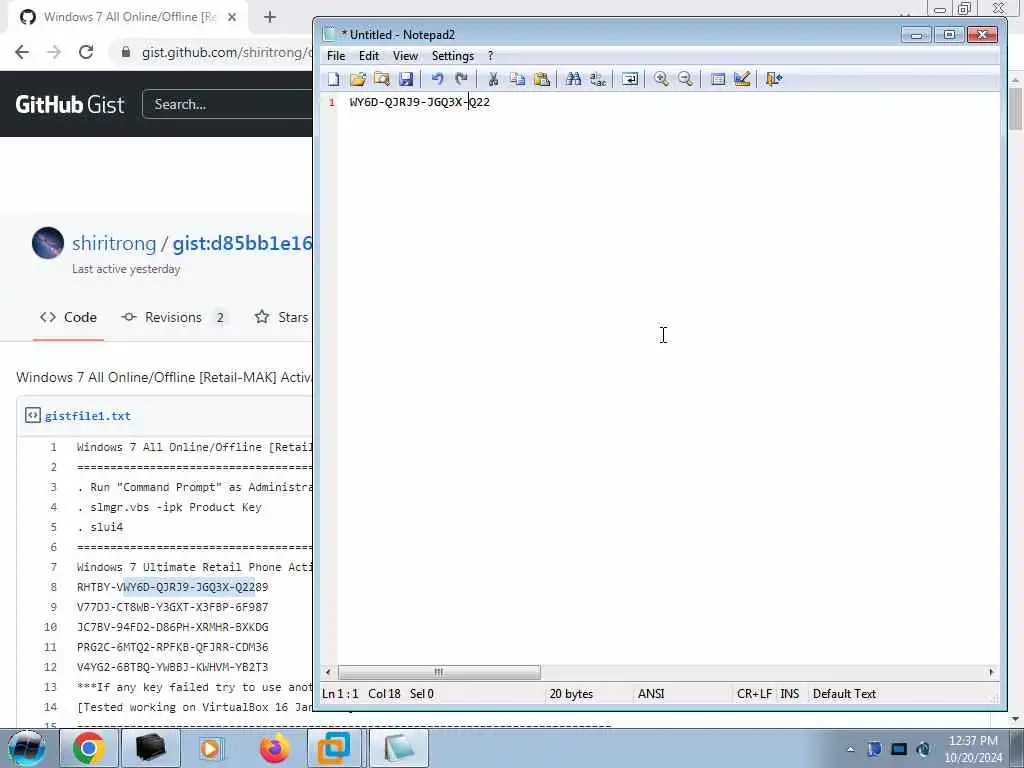Paste clipboard contents in Notepad2
The width and height of the screenshot is (1024, 768).
(x=541, y=79)
